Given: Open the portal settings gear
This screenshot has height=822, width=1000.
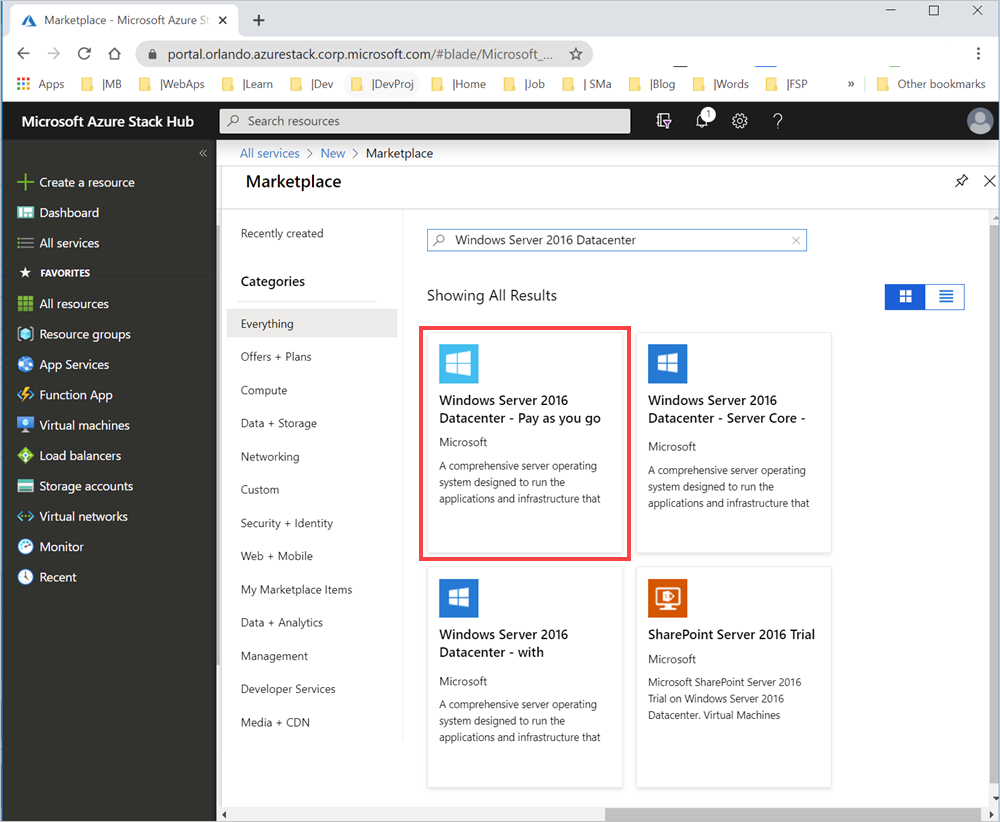Looking at the screenshot, I should 739,120.
